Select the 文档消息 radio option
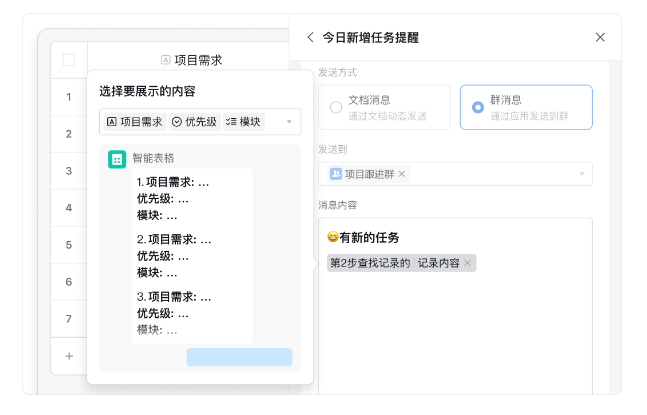Viewport: 647px width, 415px height. [336, 107]
